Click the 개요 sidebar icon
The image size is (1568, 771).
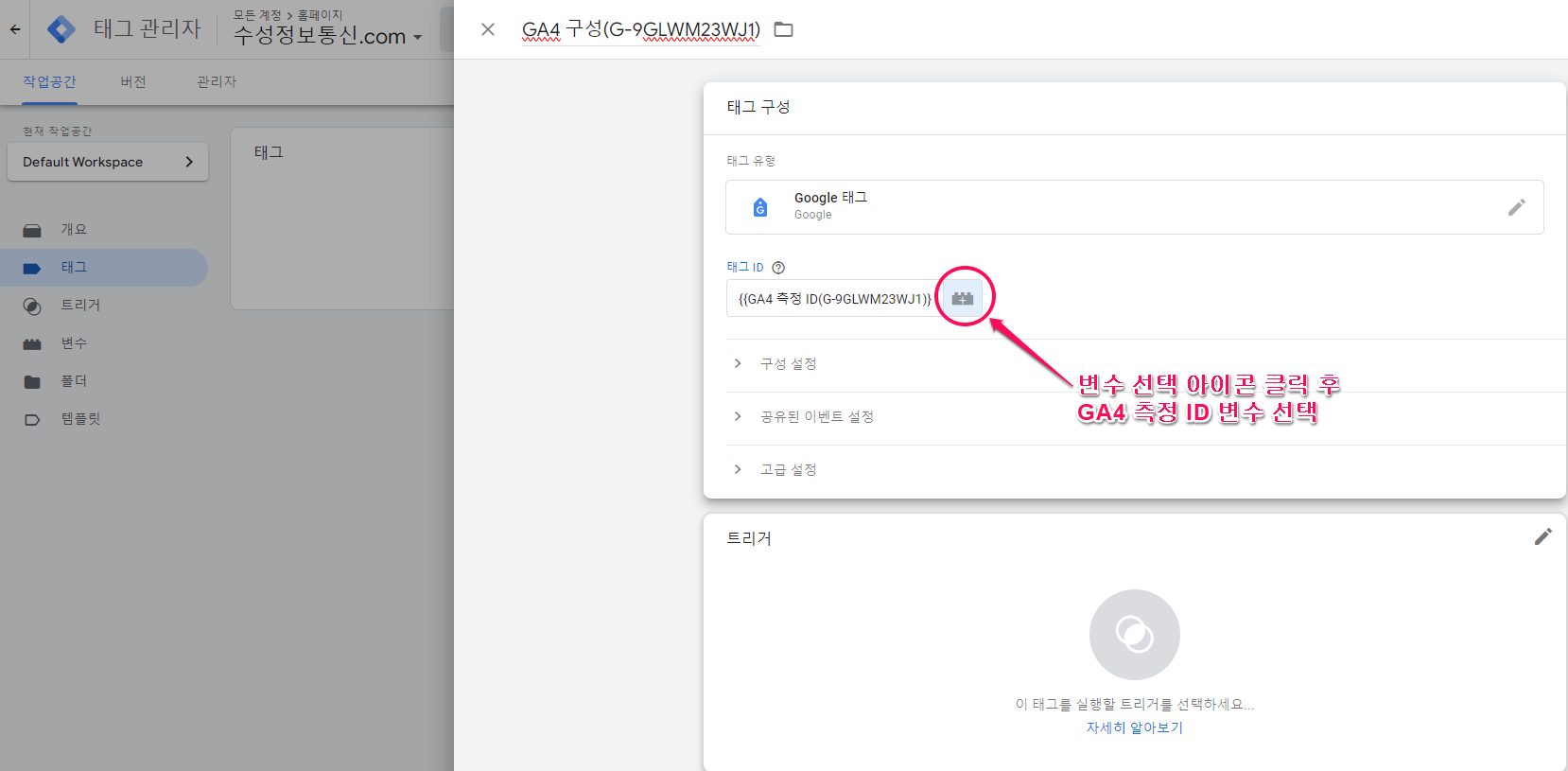click(x=32, y=231)
